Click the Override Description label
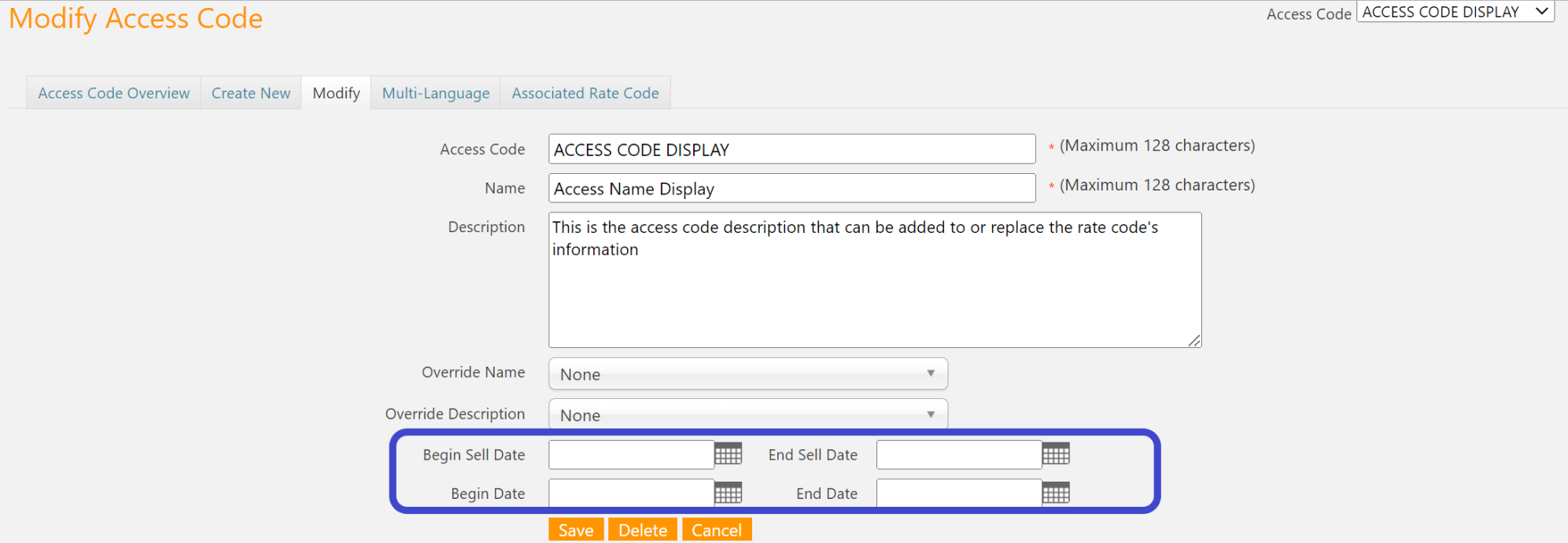Screen dimensions: 1568x543 pos(455,414)
